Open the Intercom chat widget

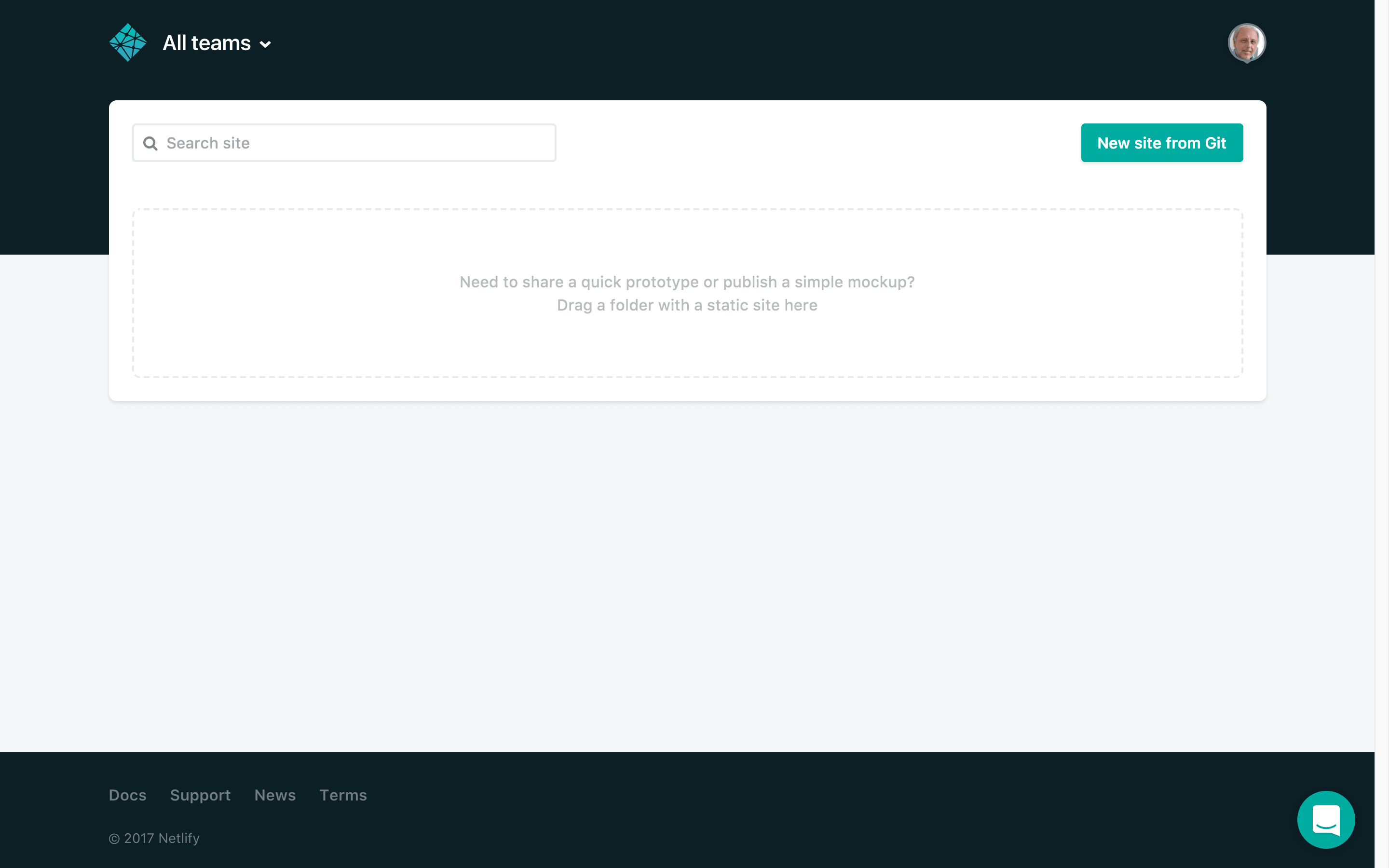1325,819
